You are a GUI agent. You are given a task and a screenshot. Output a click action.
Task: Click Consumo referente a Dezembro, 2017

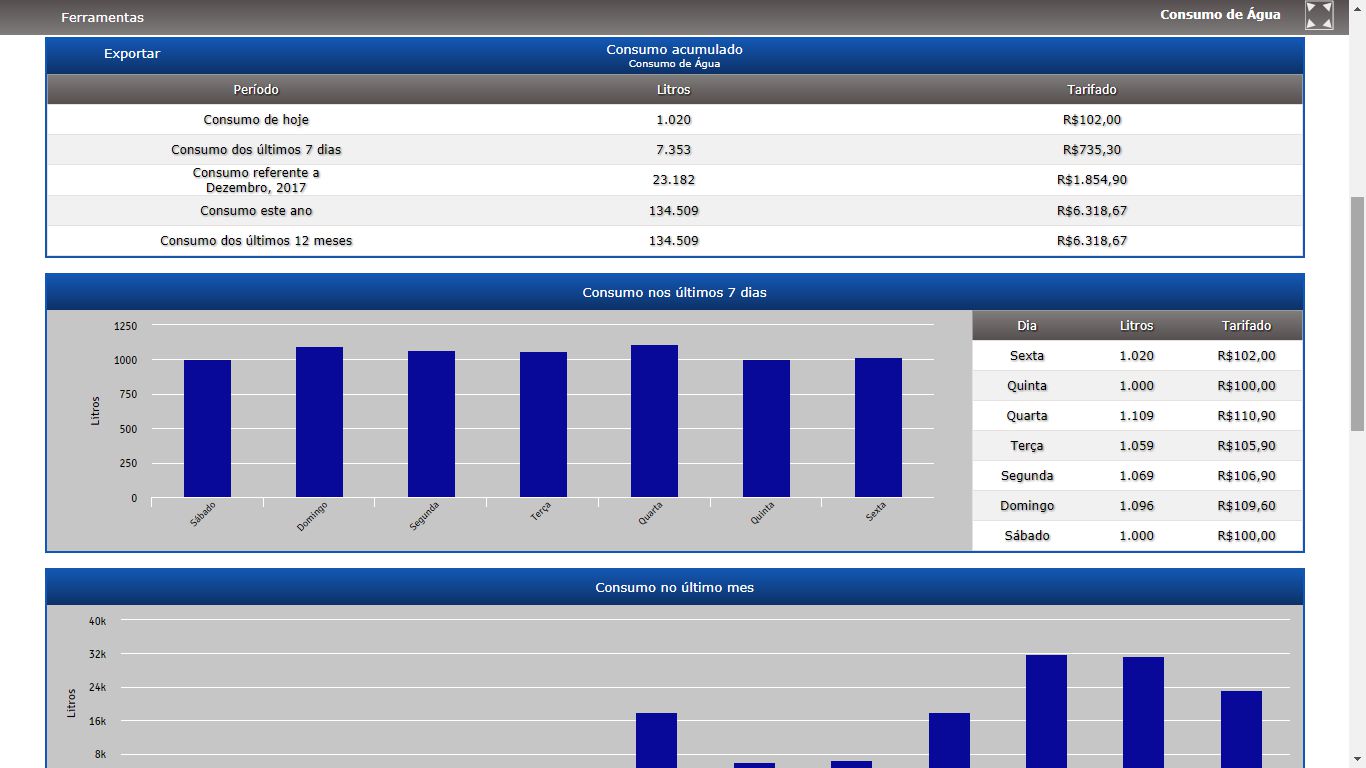click(x=256, y=180)
